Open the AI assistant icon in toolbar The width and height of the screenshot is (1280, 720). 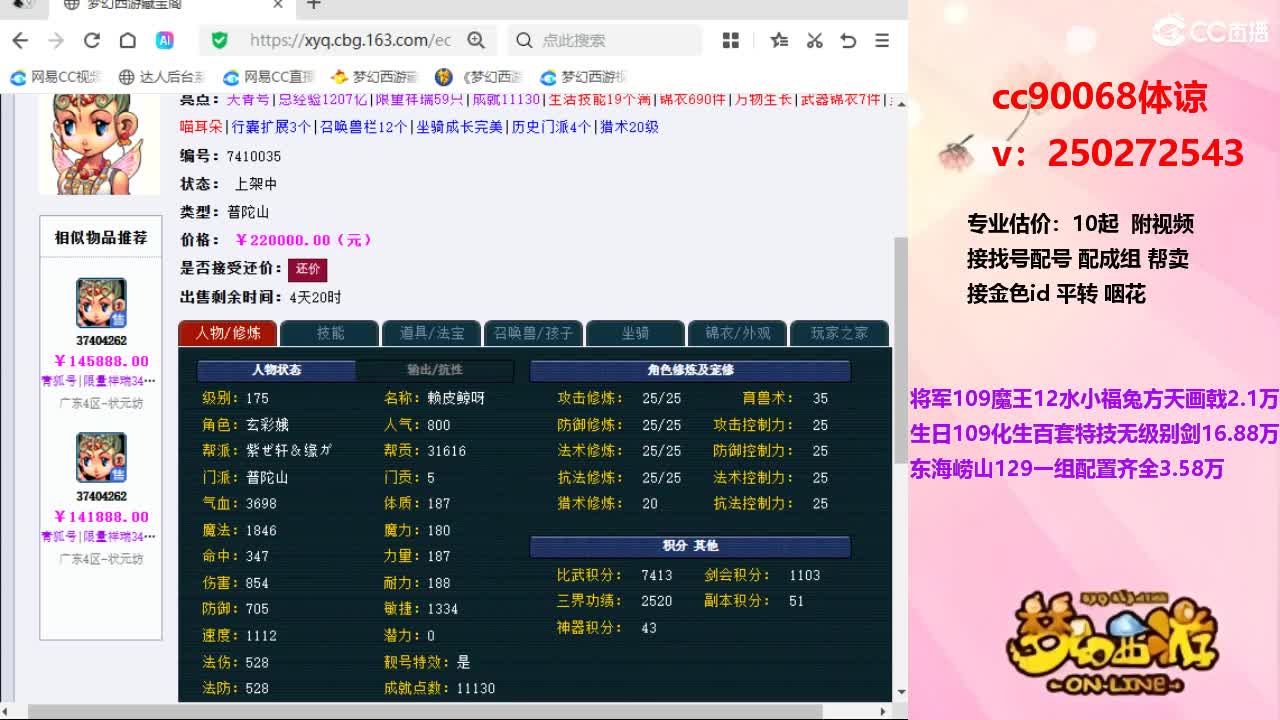165,40
